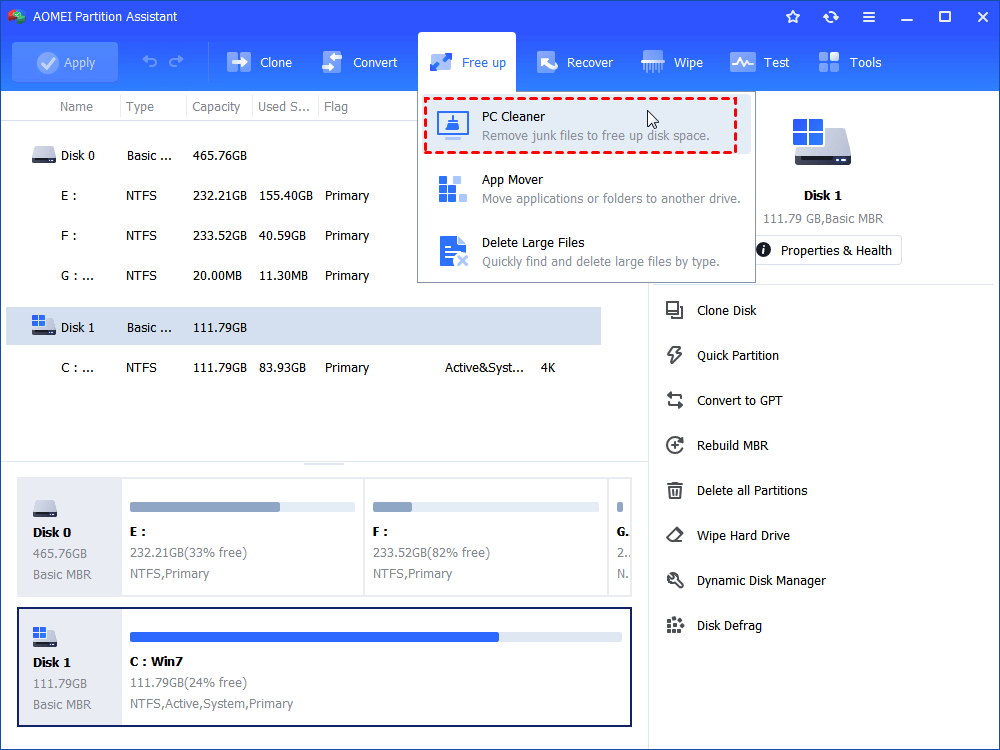The width and height of the screenshot is (1000, 750).
Task: Select the Clone tool in the toolbar
Action: pyautogui.click(x=260, y=62)
